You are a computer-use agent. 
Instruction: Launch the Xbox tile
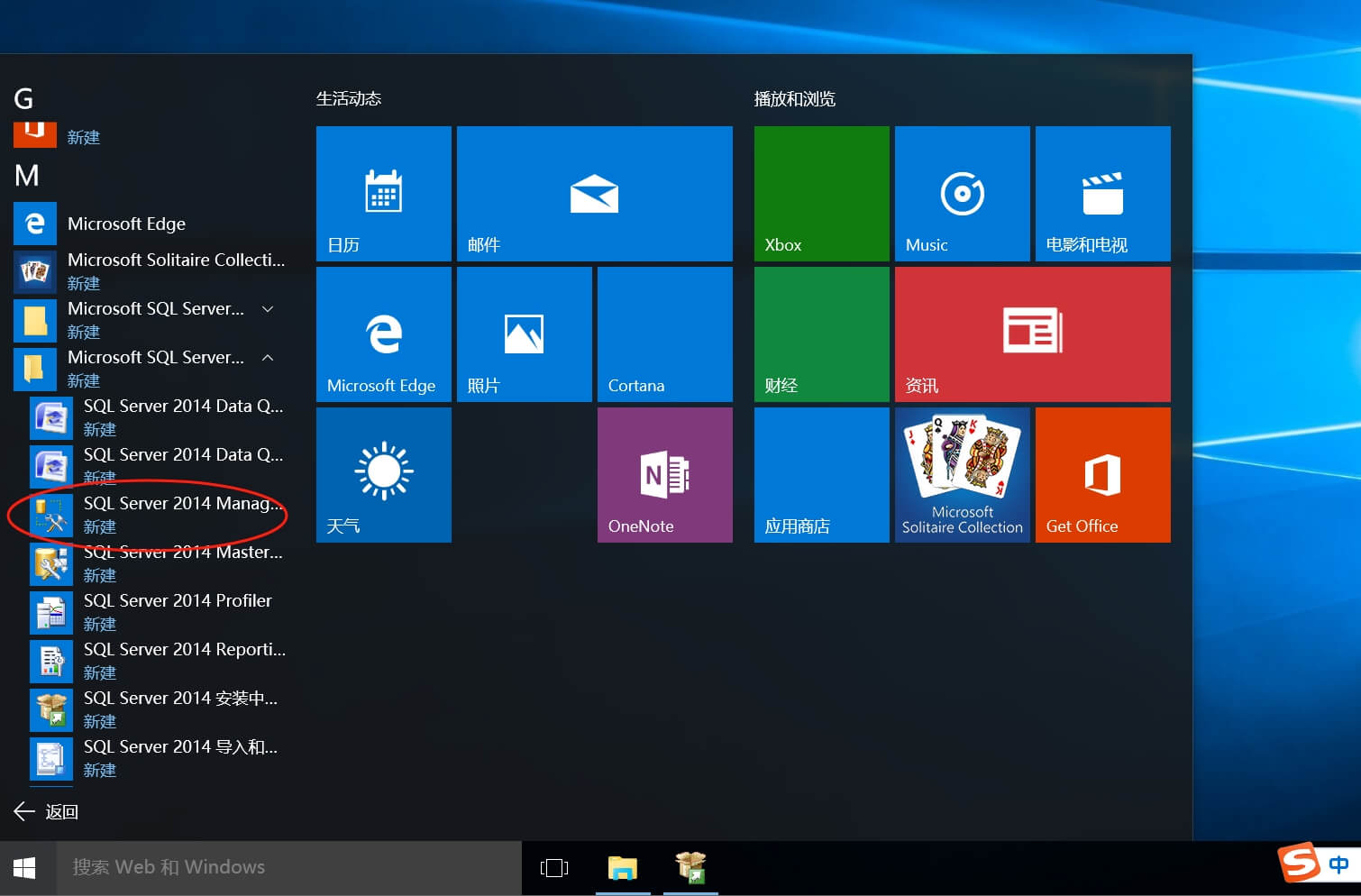tap(821, 194)
